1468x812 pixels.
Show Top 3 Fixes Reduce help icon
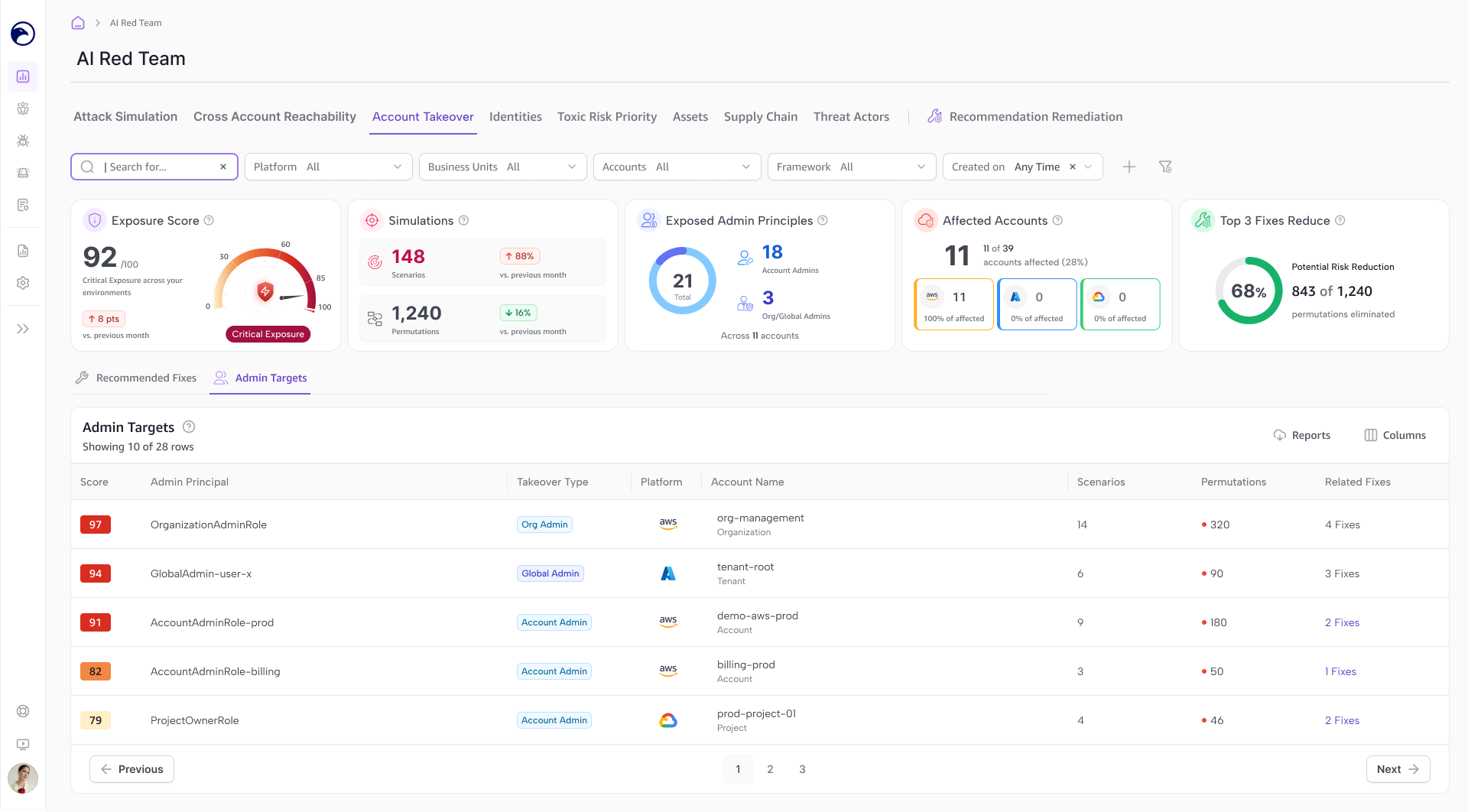[1340, 220]
